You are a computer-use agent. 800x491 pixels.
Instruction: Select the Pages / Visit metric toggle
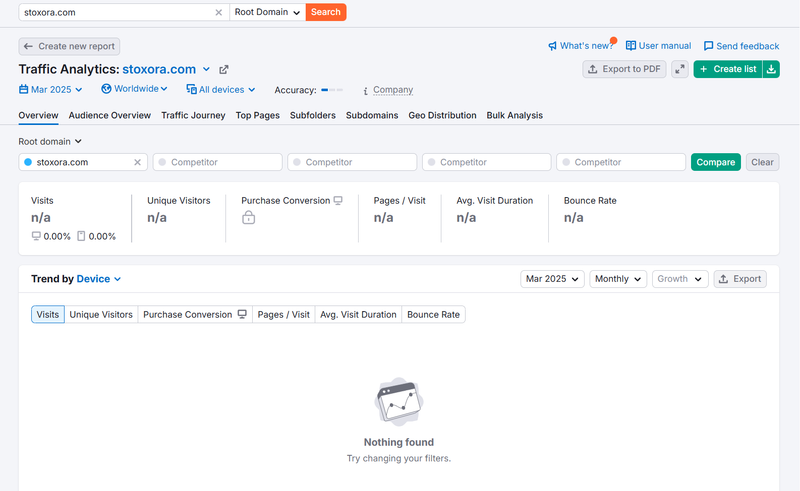284,314
